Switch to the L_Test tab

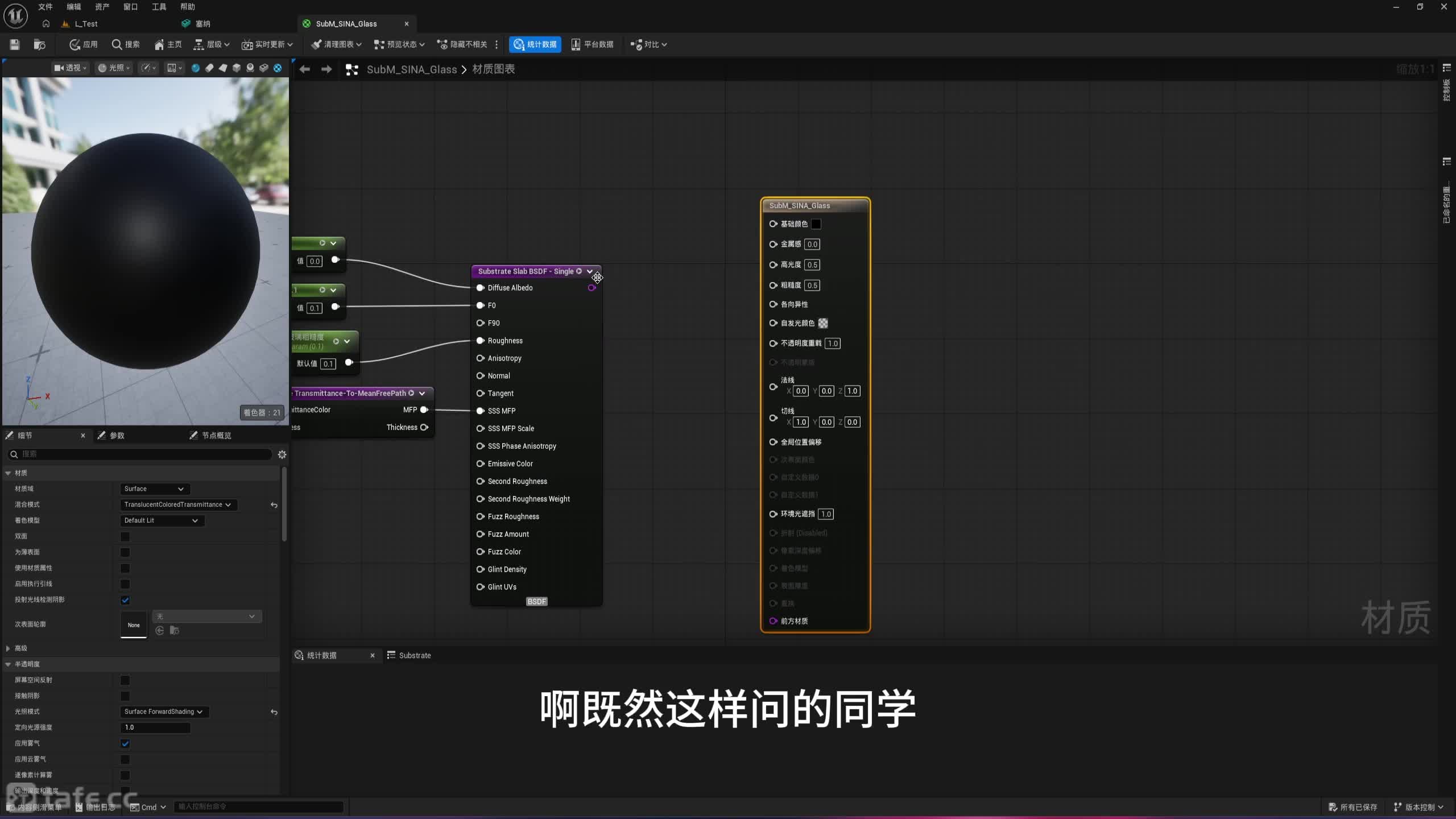click(86, 24)
